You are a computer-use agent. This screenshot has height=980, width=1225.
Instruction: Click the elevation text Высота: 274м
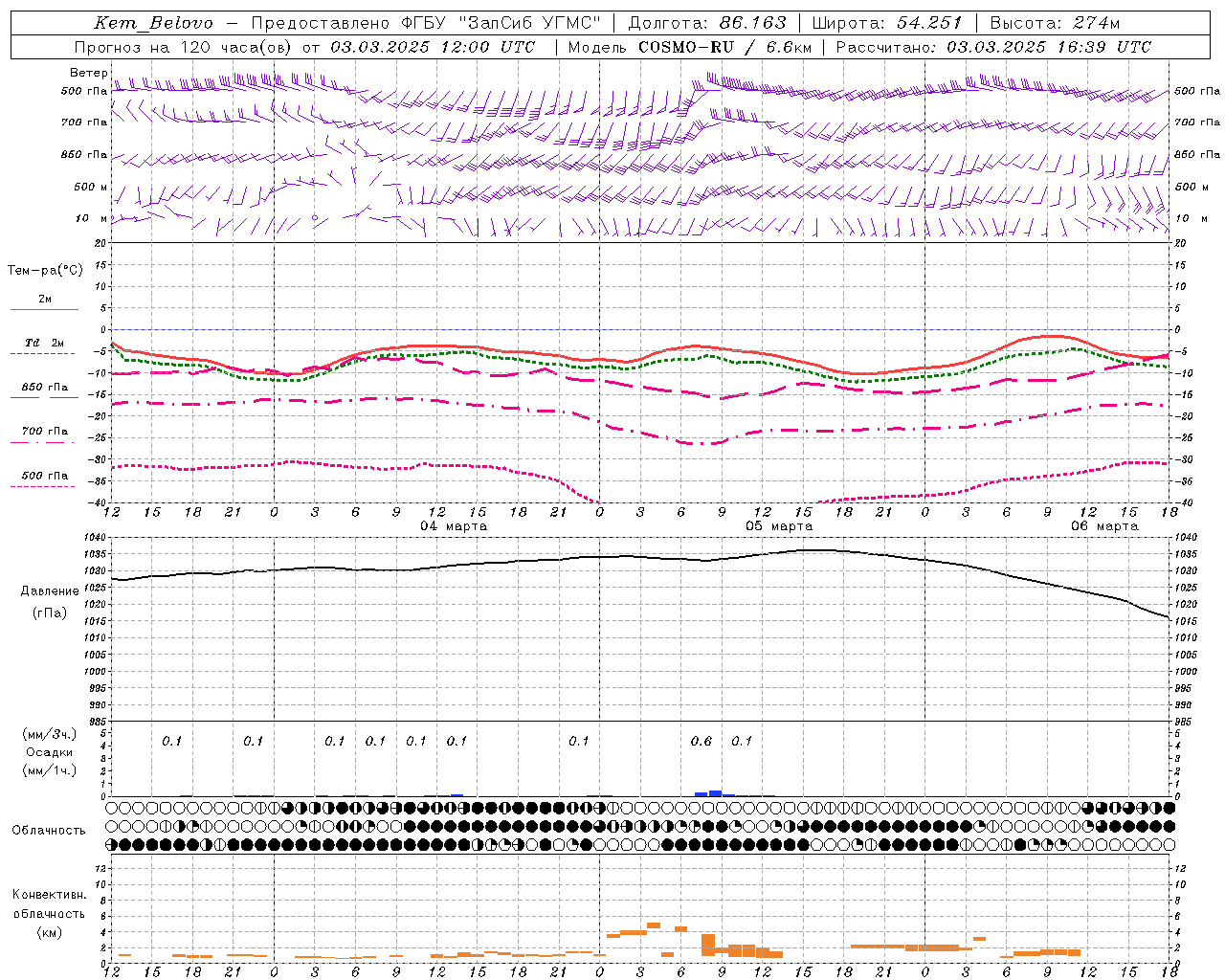(1055, 23)
